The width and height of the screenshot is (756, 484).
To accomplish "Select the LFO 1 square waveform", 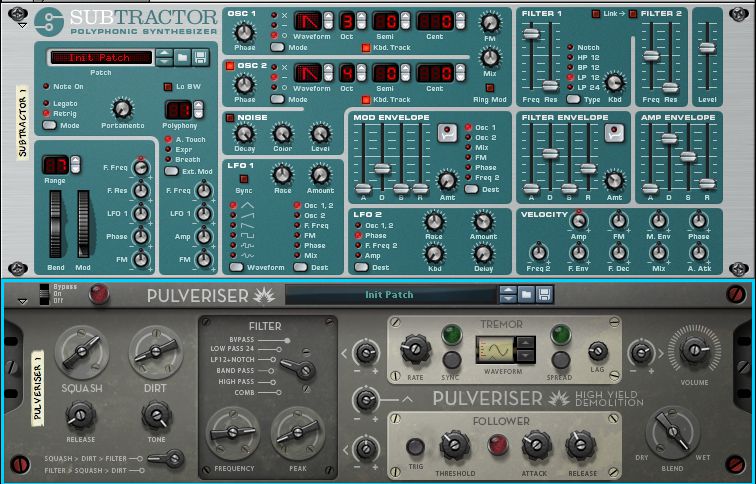I will [233, 235].
